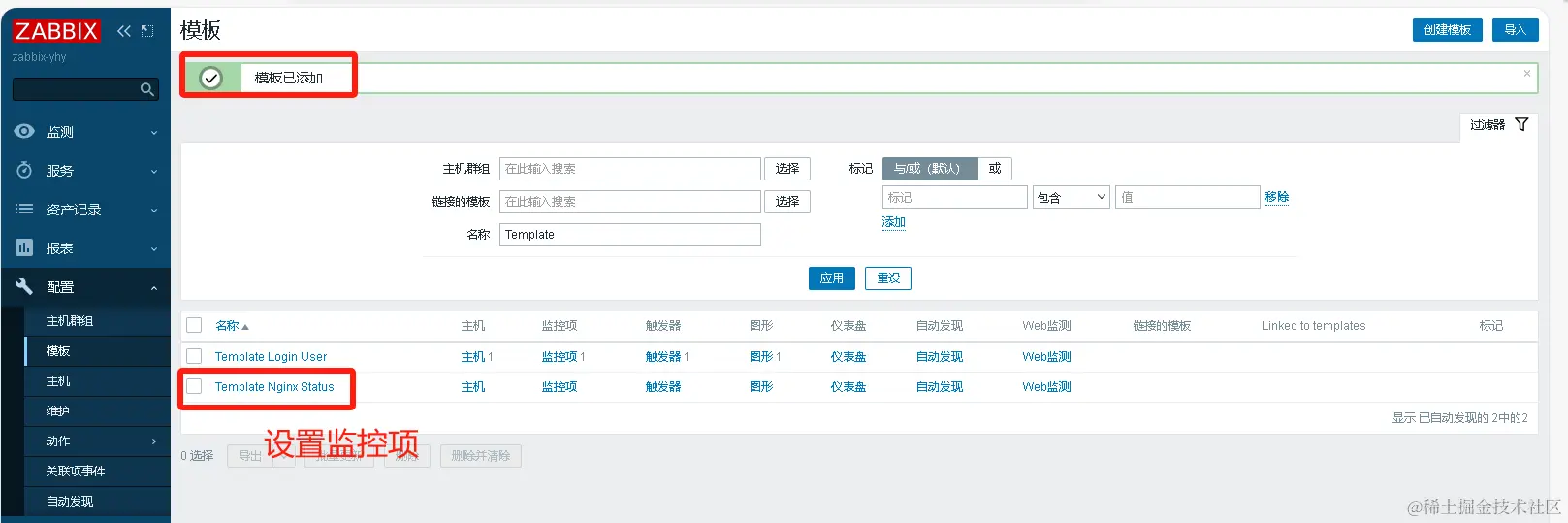
Task: Click 选择 next to 主机群组 field
Action: (x=787, y=169)
